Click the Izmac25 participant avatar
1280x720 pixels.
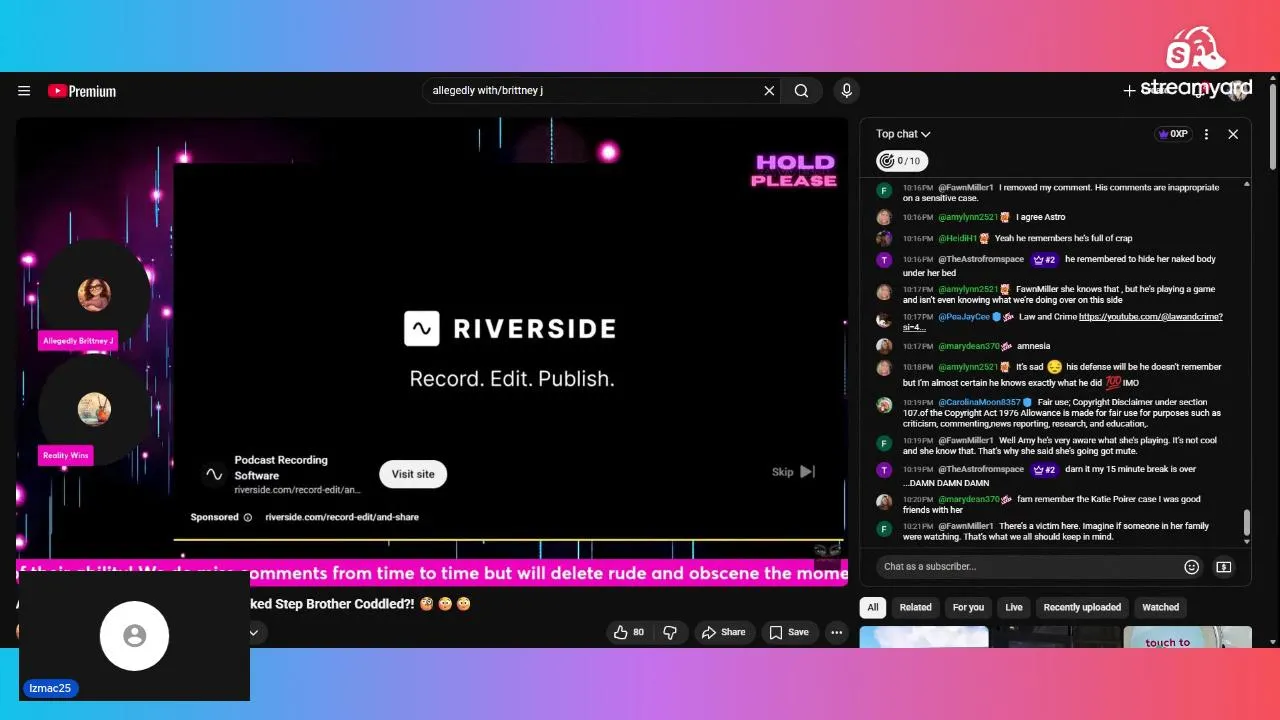click(x=134, y=636)
